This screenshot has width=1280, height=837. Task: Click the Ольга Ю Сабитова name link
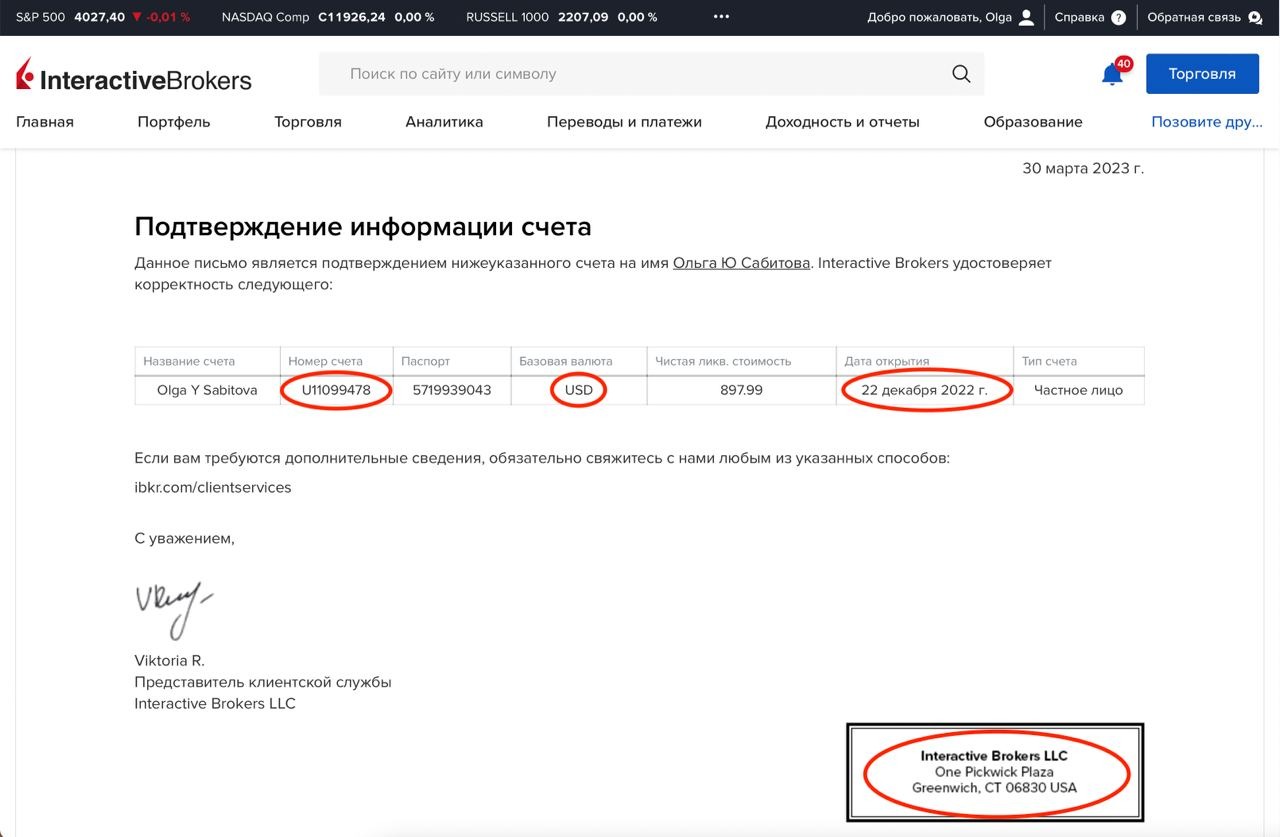741,263
